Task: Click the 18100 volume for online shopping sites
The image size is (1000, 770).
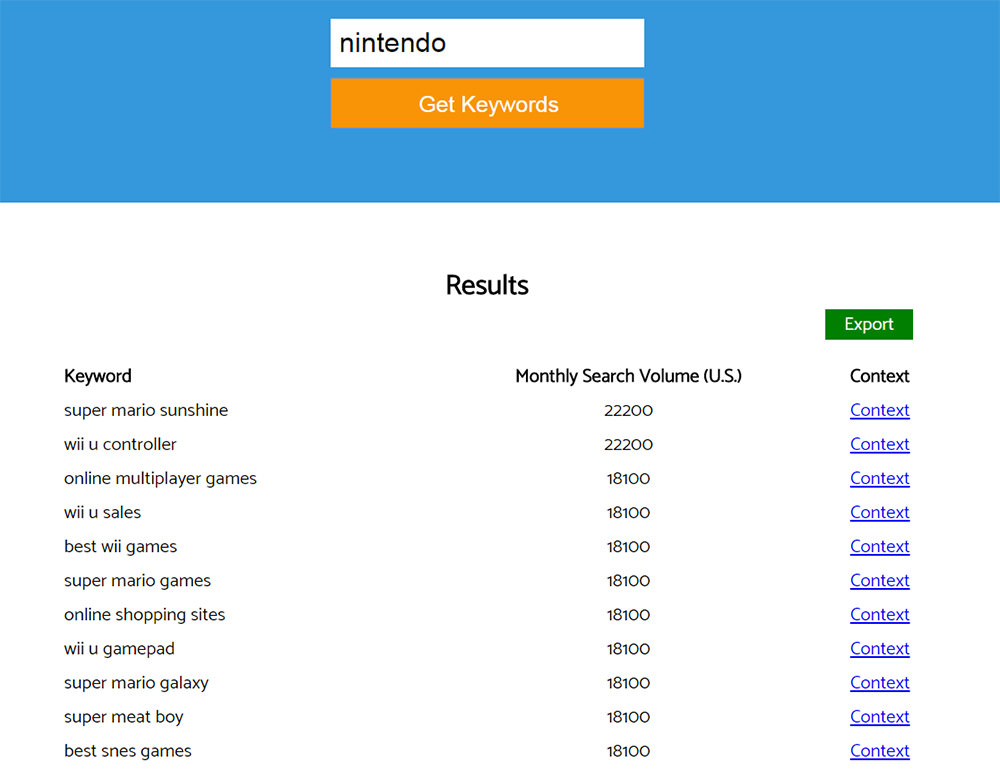Action: pyautogui.click(x=628, y=614)
